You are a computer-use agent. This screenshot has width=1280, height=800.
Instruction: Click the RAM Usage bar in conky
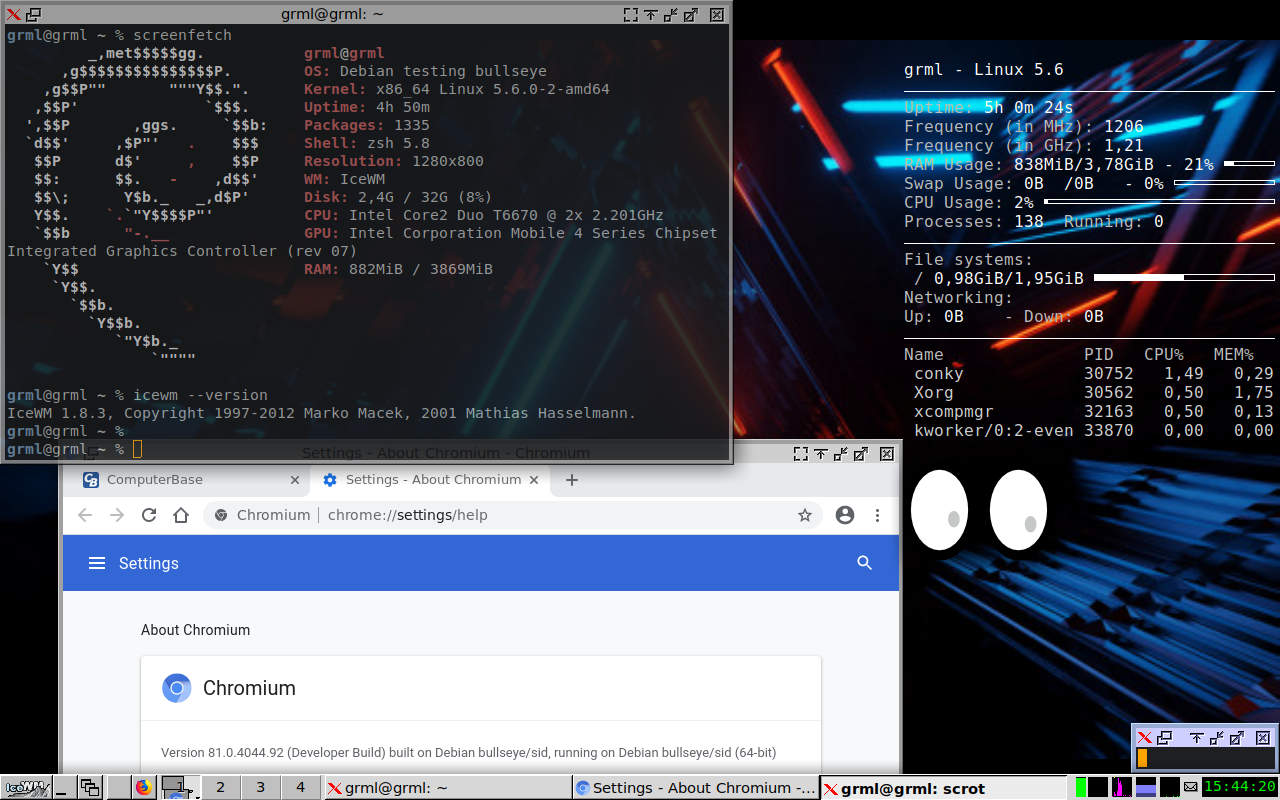click(1249, 163)
